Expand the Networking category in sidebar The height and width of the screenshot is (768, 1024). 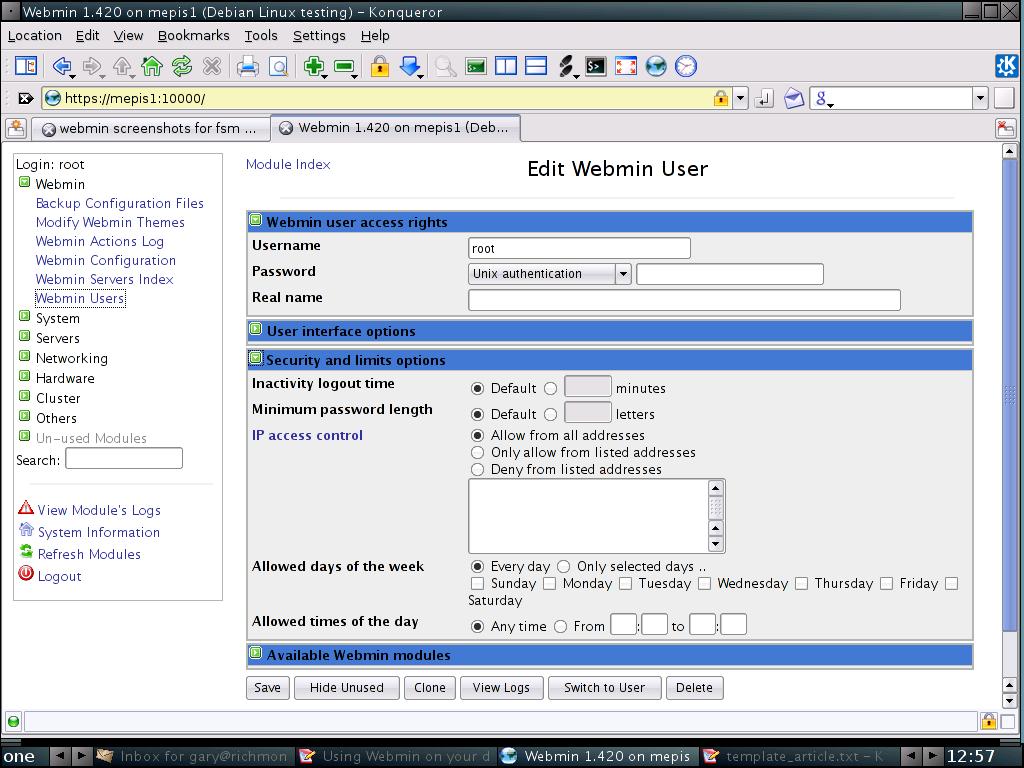pyautogui.click(x=24, y=357)
